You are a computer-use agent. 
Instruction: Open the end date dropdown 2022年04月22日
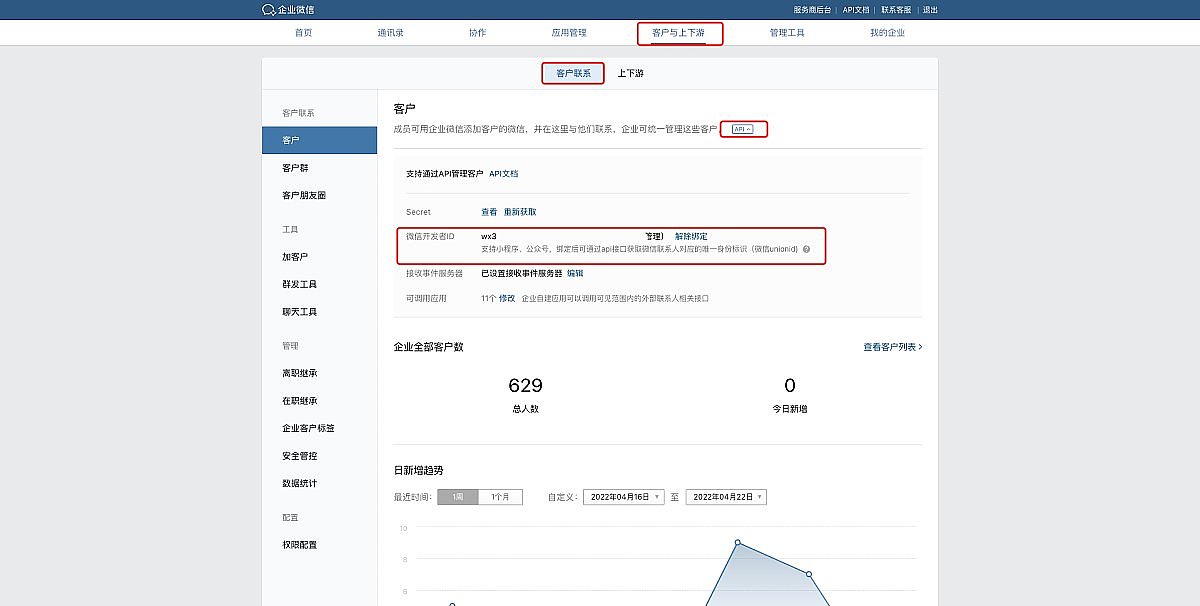pyautogui.click(x=726, y=497)
